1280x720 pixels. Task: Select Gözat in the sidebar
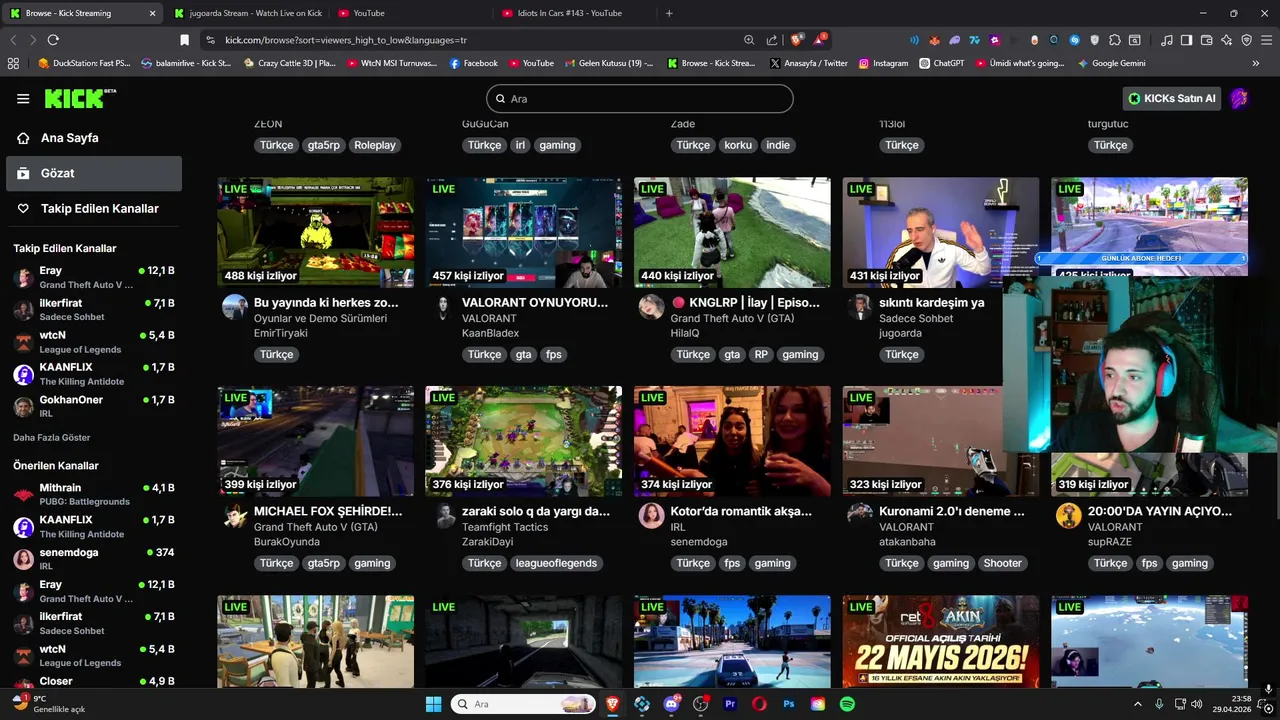(94, 173)
